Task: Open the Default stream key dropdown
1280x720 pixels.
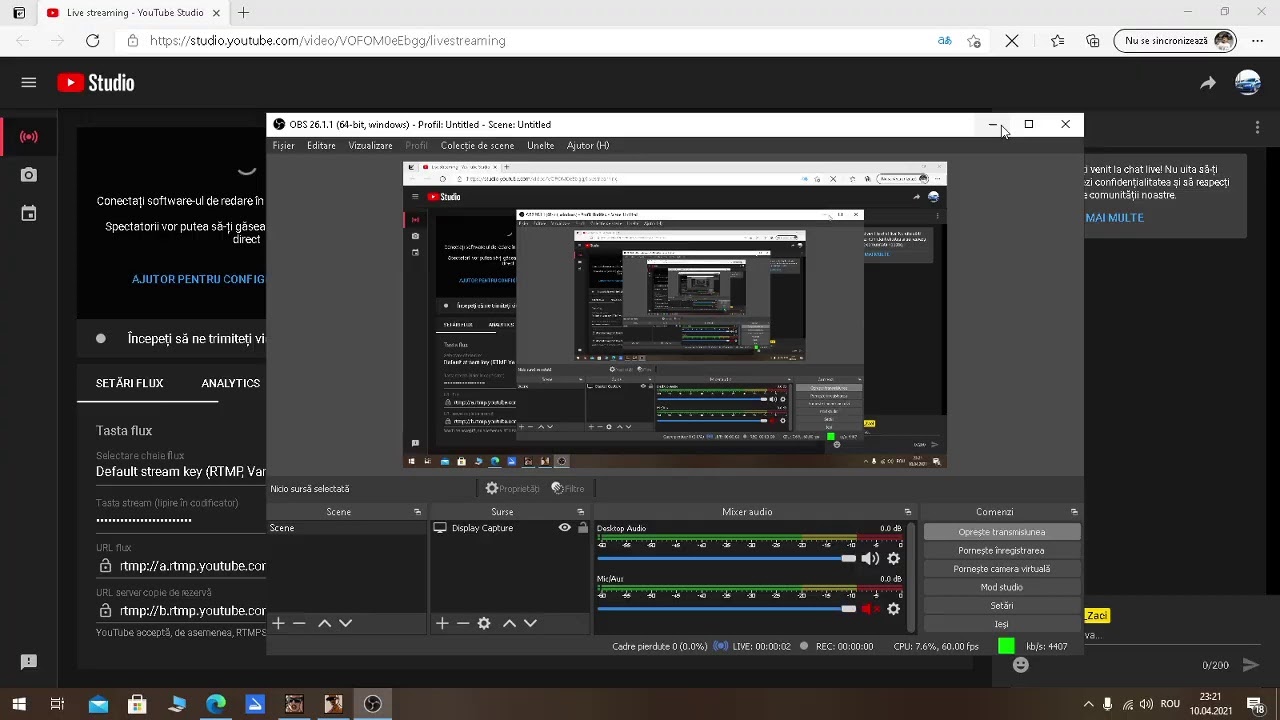Action: 181,471
